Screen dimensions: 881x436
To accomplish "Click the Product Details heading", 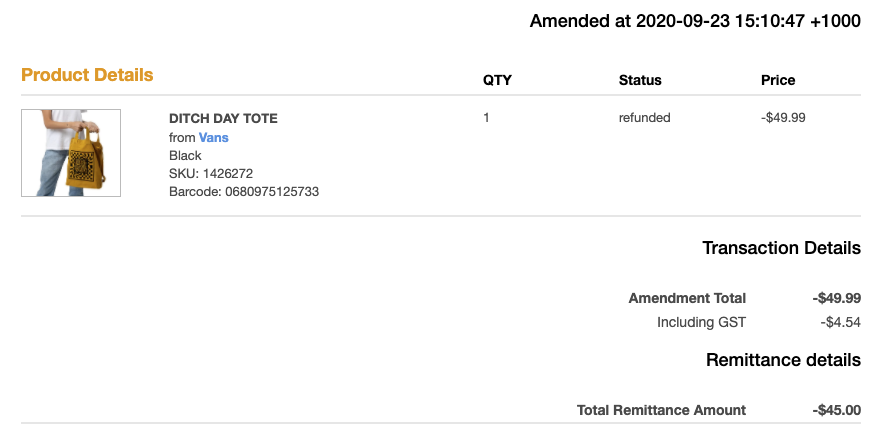I will point(87,75).
